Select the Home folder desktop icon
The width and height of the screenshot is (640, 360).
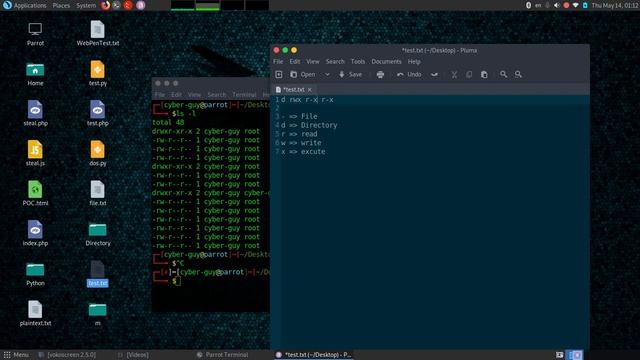coord(35,74)
